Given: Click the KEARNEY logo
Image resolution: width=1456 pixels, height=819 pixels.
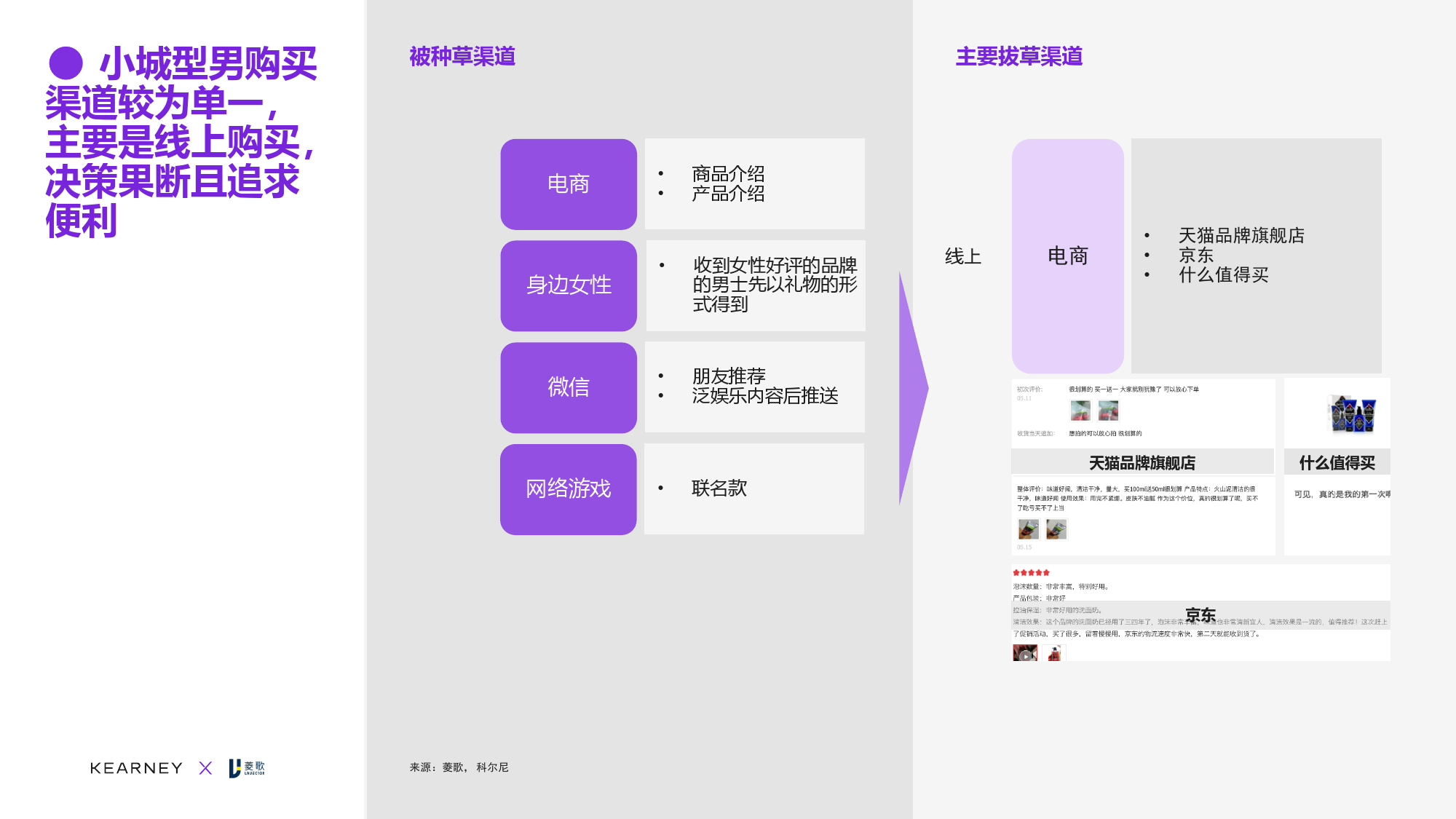Looking at the screenshot, I should point(136,768).
